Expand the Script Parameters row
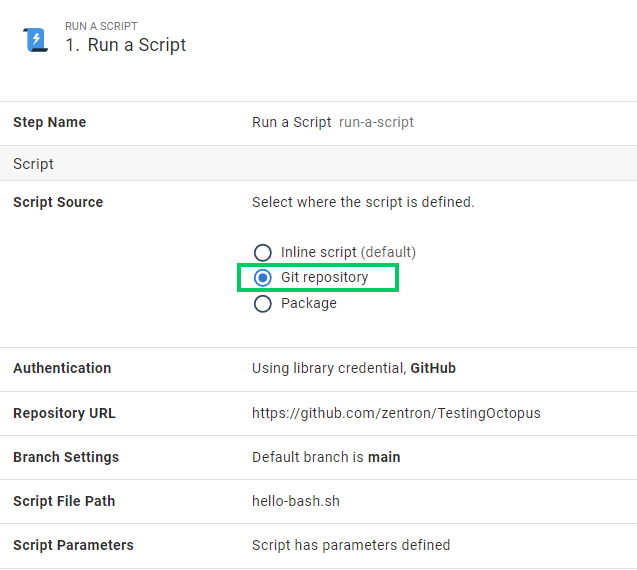This screenshot has width=637, height=570. point(318,545)
